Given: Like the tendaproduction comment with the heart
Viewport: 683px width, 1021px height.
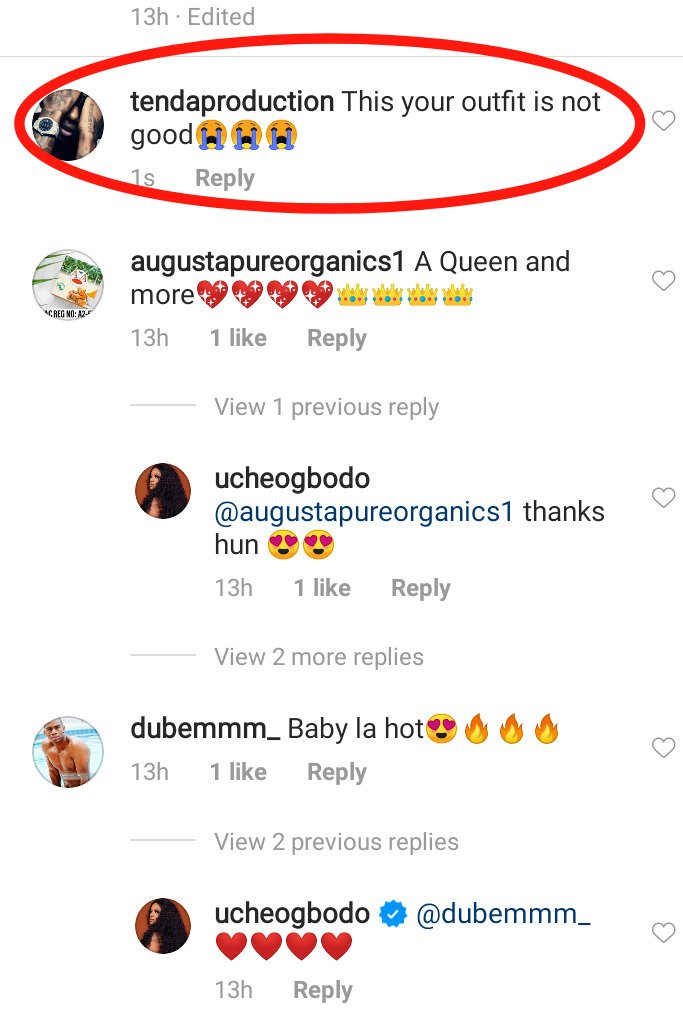Looking at the screenshot, I should point(663,121).
